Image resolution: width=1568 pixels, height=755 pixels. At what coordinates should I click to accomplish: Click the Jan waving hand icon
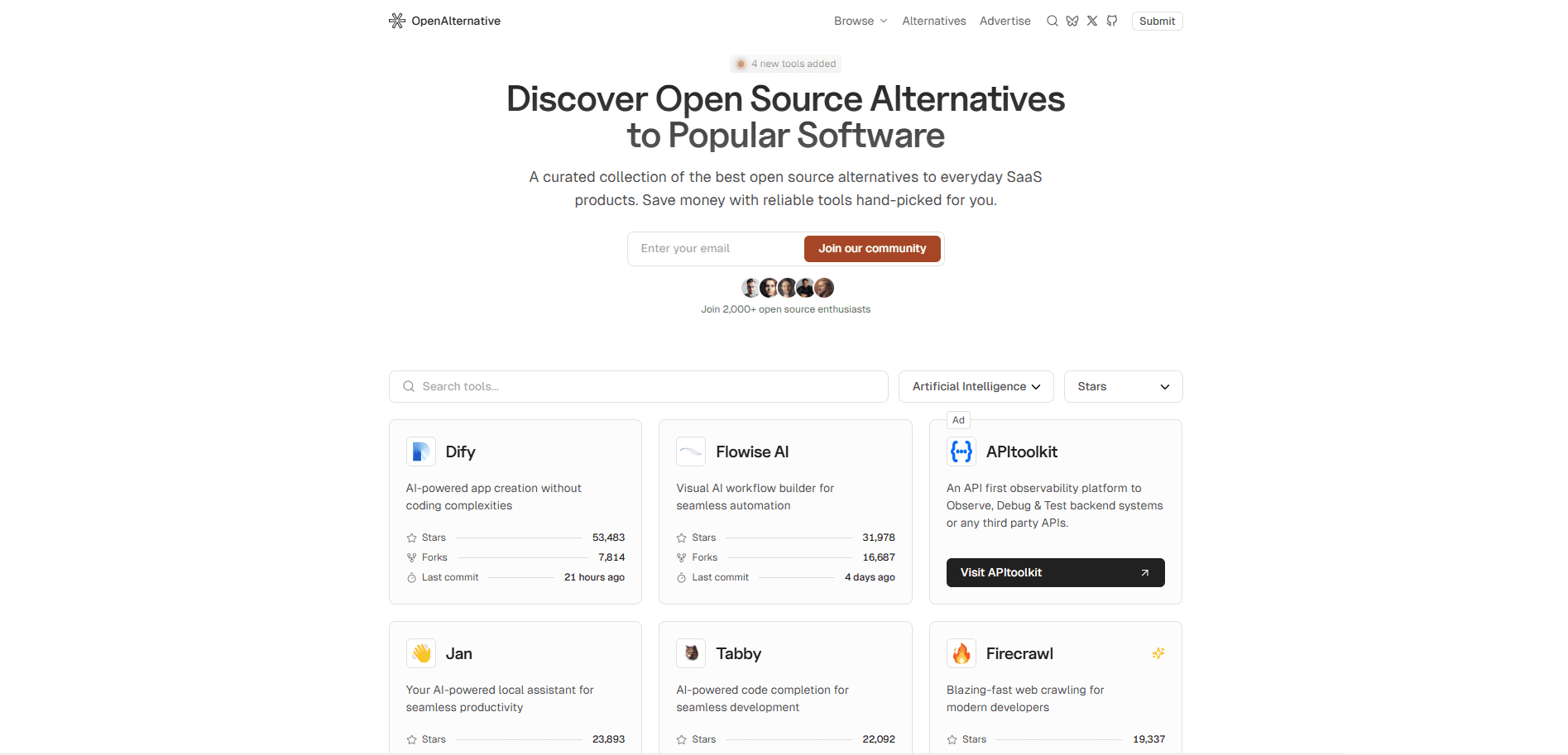pyautogui.click(x=421, y=653)
